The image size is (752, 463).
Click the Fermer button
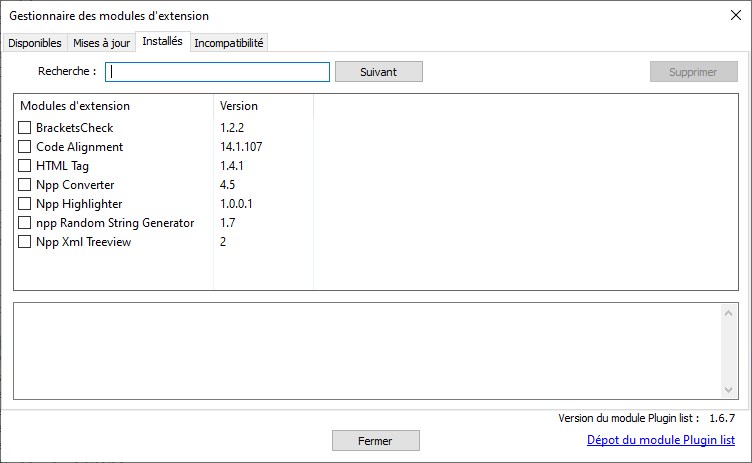coord(376,440)
